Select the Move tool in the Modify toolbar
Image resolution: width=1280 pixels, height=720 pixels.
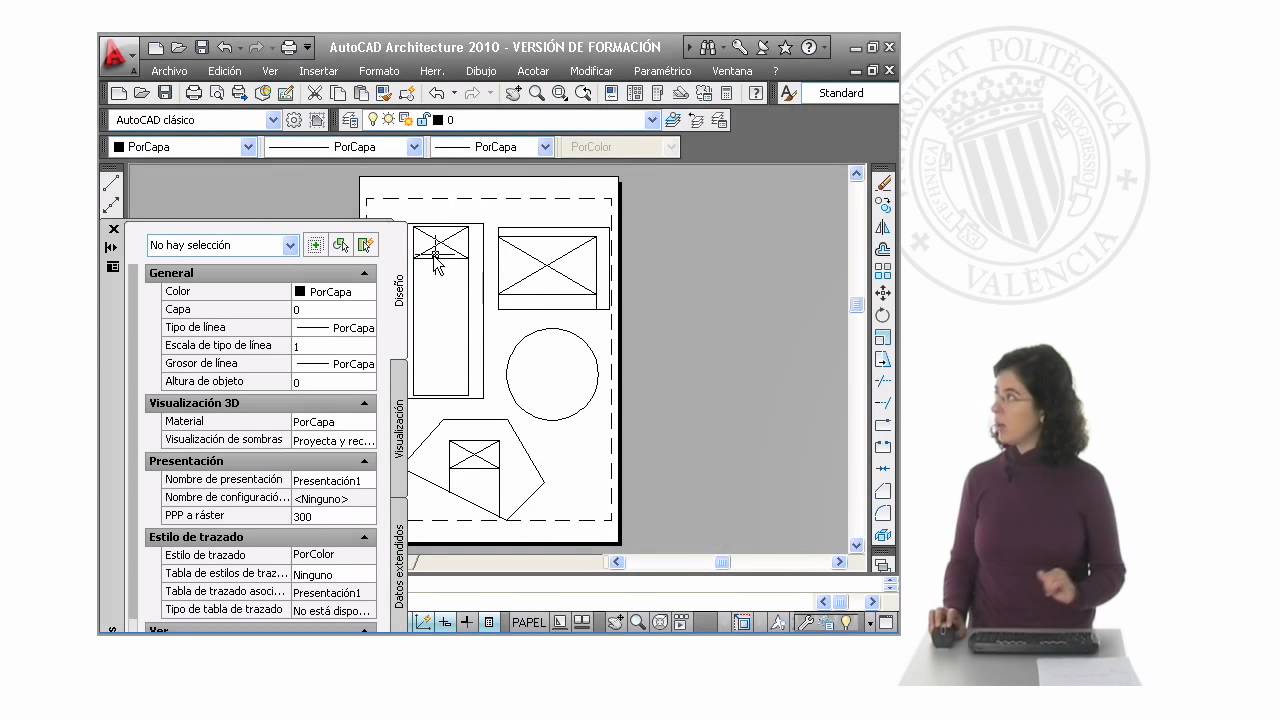[x=883, y=293]
